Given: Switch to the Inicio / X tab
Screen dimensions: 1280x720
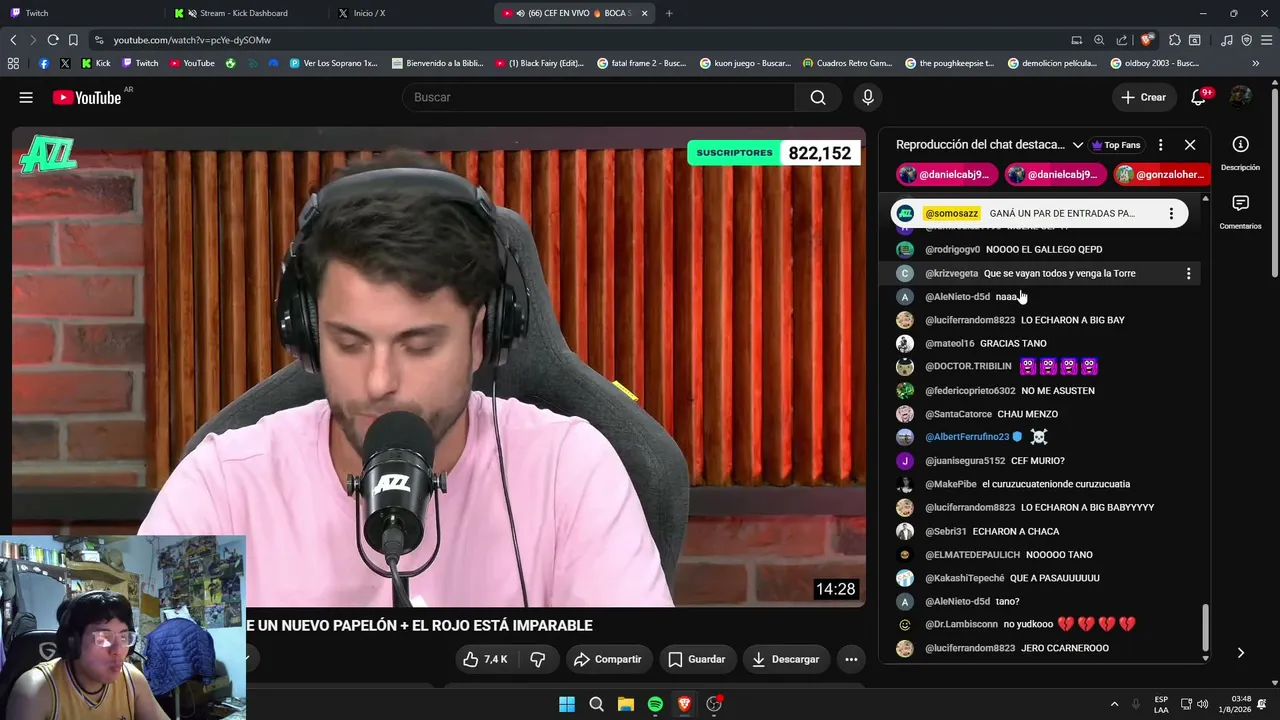Looking at the screenshot, I should 408,13.
